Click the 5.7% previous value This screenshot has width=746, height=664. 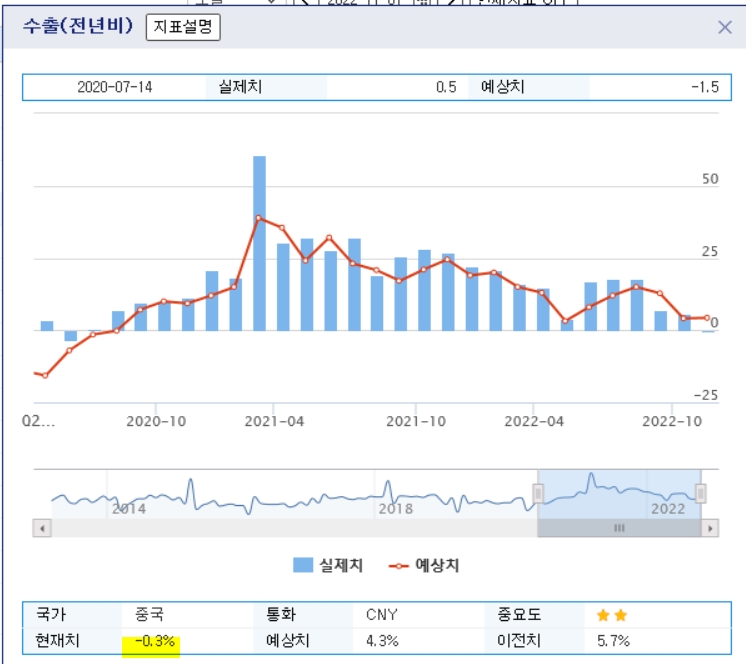pyautogui.click(x=613, y=641)
